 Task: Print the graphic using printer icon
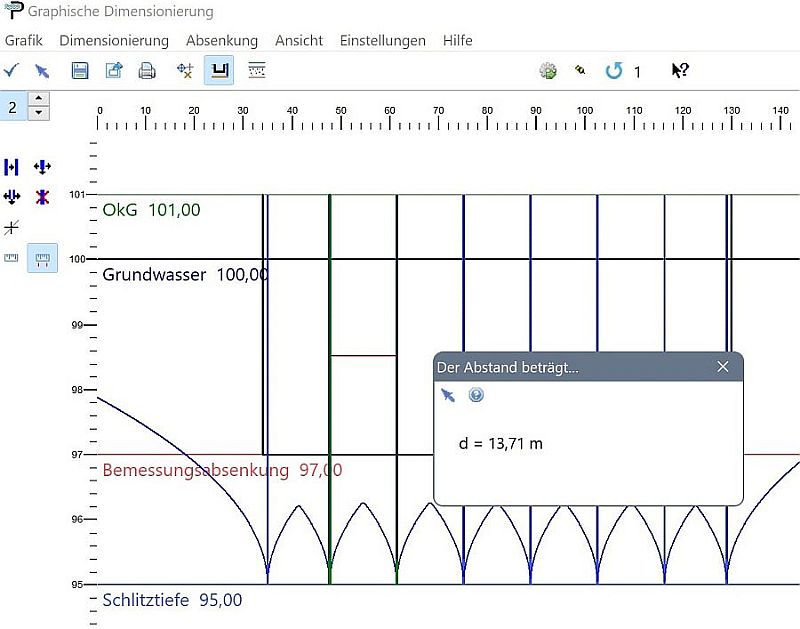point(147,71)
